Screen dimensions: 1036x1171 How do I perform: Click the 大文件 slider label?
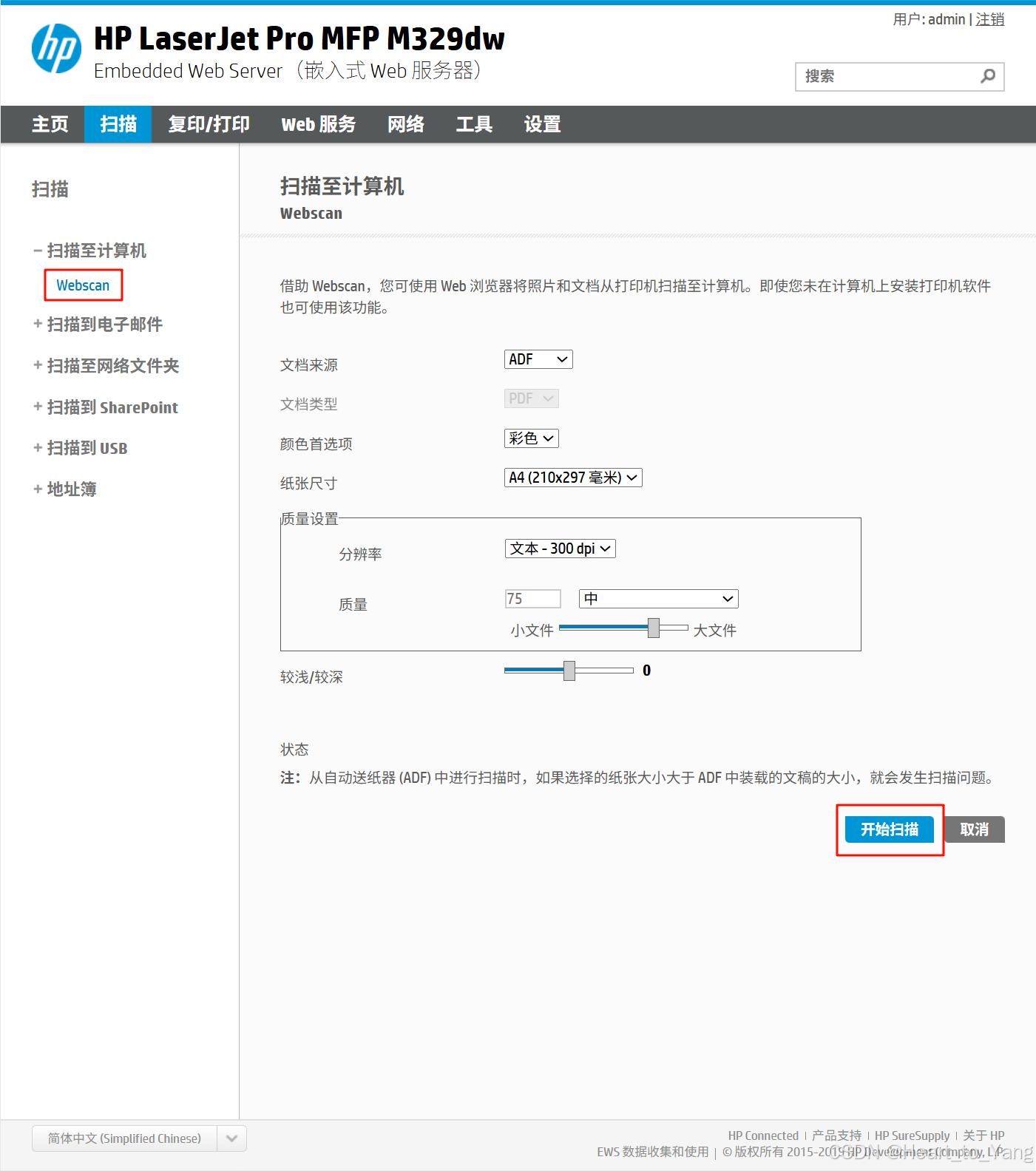pos(714,631)
